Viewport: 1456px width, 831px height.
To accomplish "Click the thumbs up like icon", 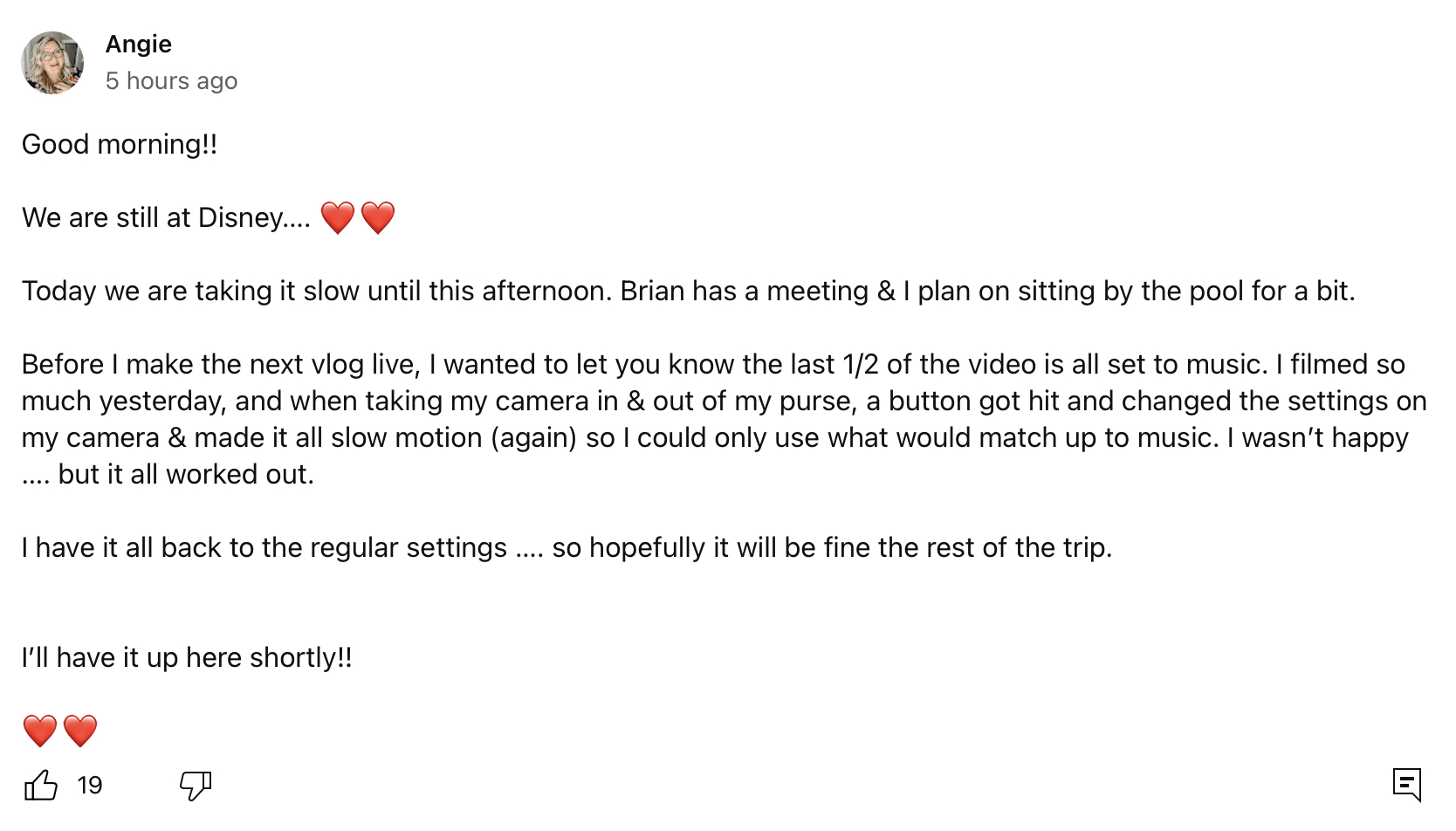I will coord(40,786).
